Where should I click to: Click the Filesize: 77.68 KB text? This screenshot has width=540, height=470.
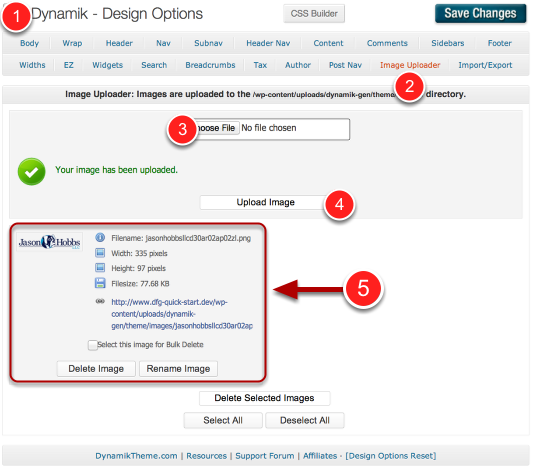141,284
